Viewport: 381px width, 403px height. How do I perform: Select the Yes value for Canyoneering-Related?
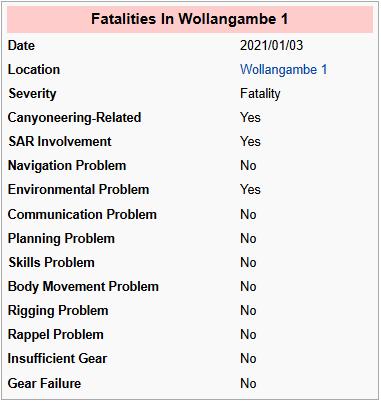point(250,117)
